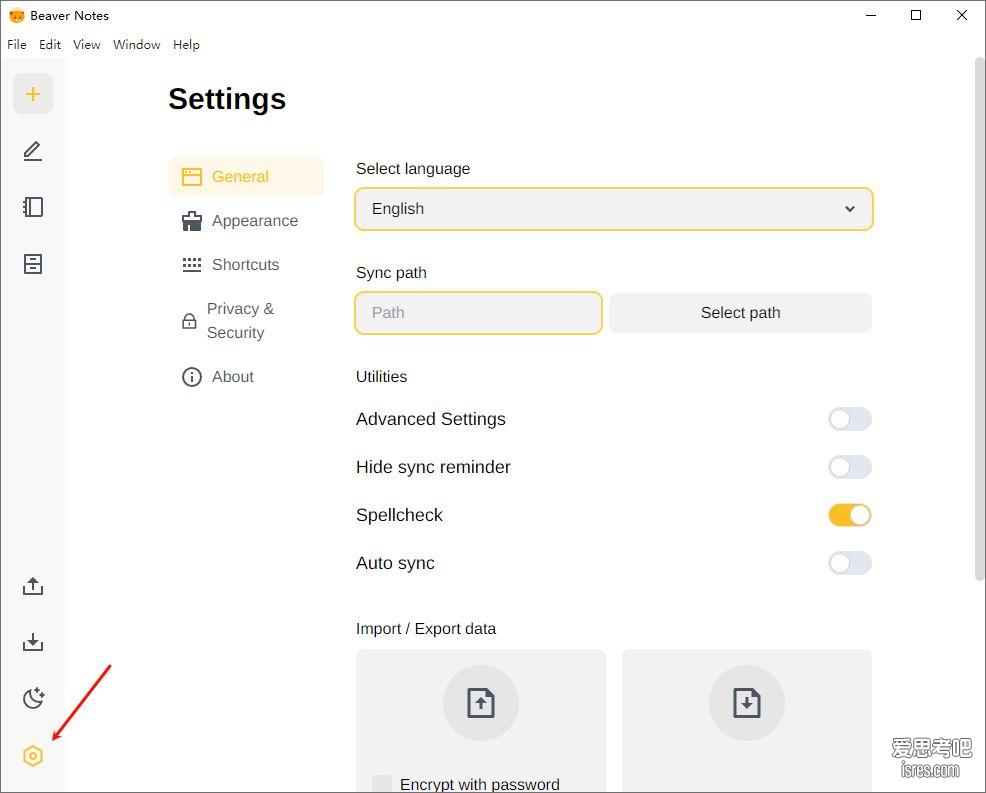
Task: Disable the Spellcheck toggle
Action: (850, 515)
